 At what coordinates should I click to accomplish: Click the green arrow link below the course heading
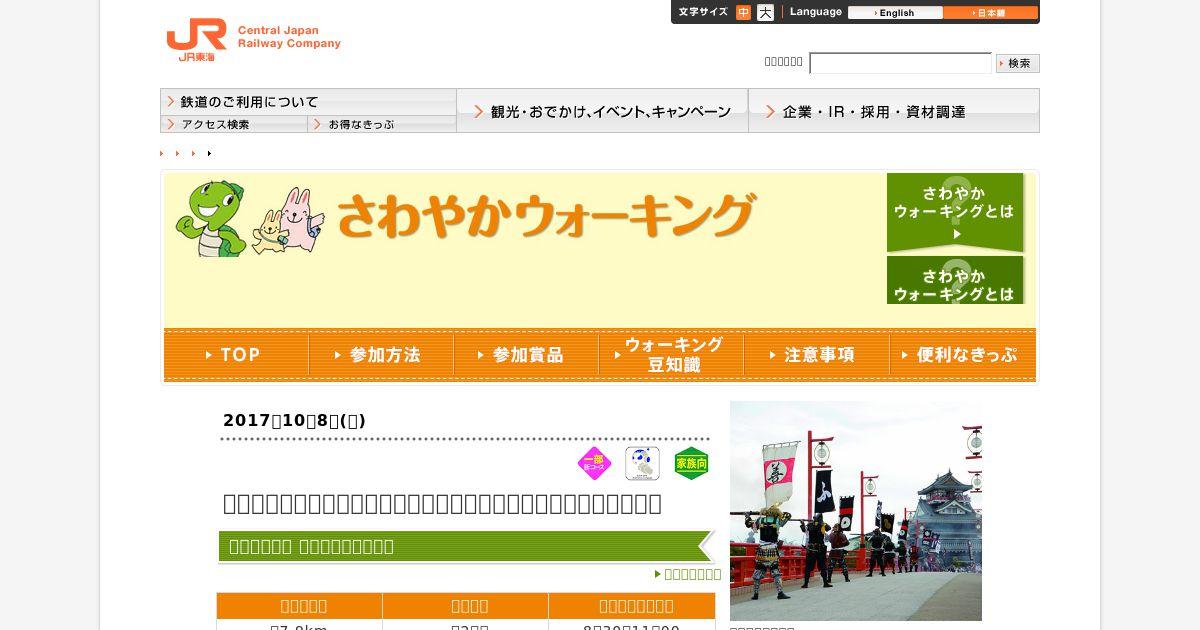click(688, 574)
